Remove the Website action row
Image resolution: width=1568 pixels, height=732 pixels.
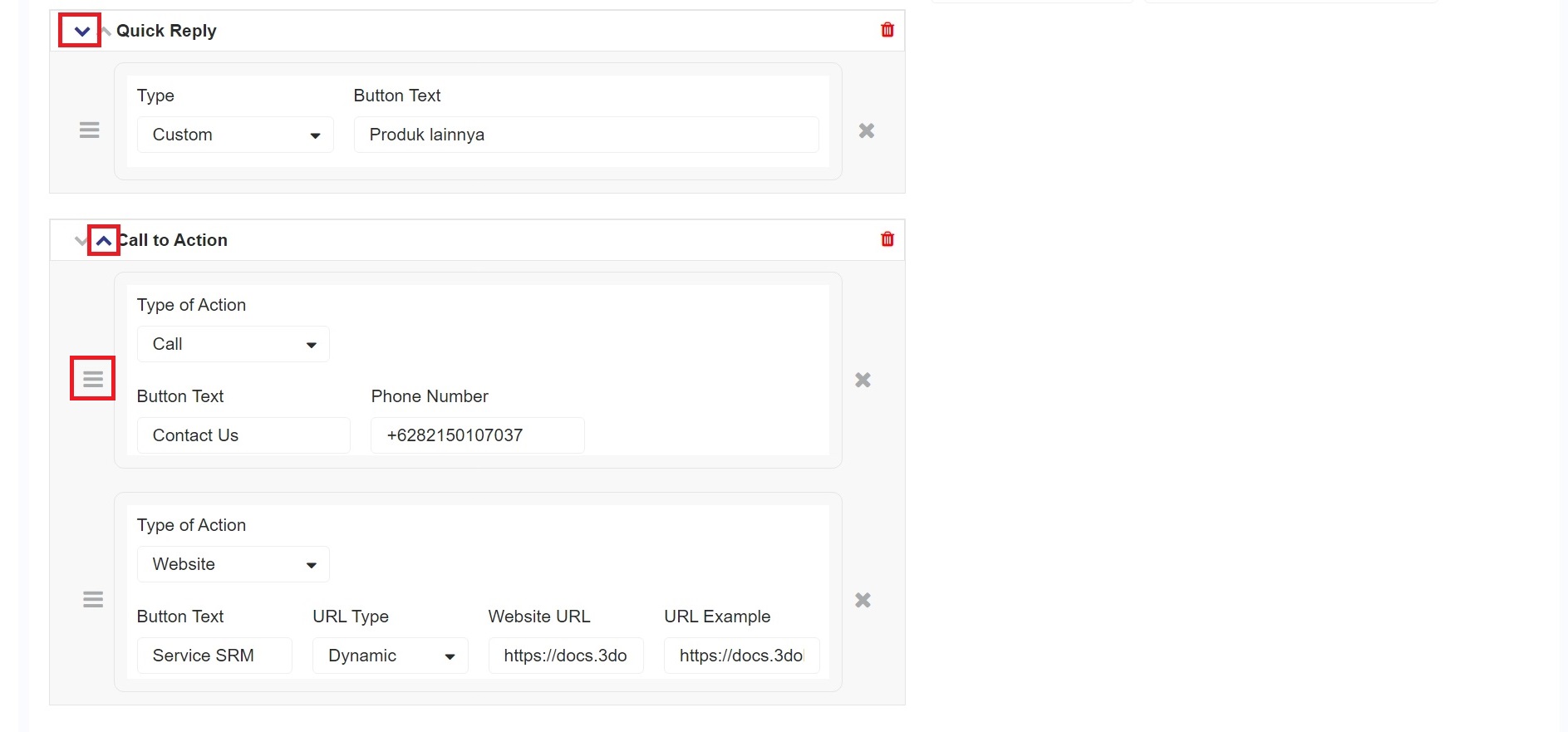863,600
